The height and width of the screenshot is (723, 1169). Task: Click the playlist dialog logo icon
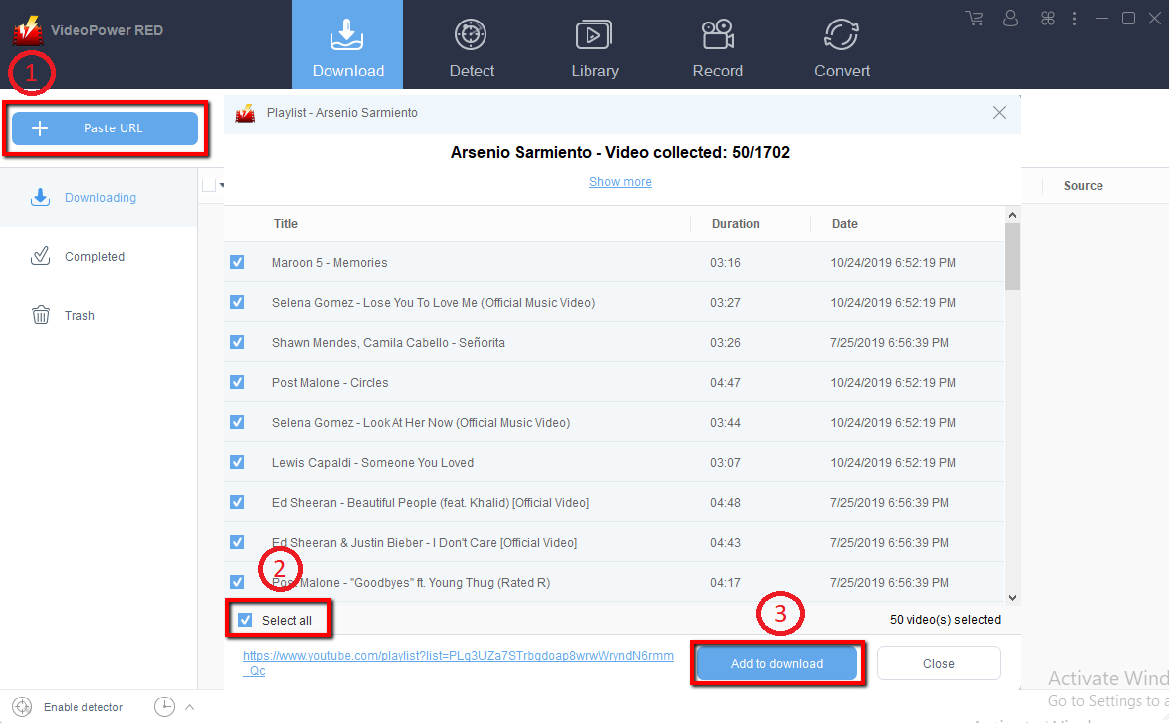pyautogui.click(x=245, y=113)
